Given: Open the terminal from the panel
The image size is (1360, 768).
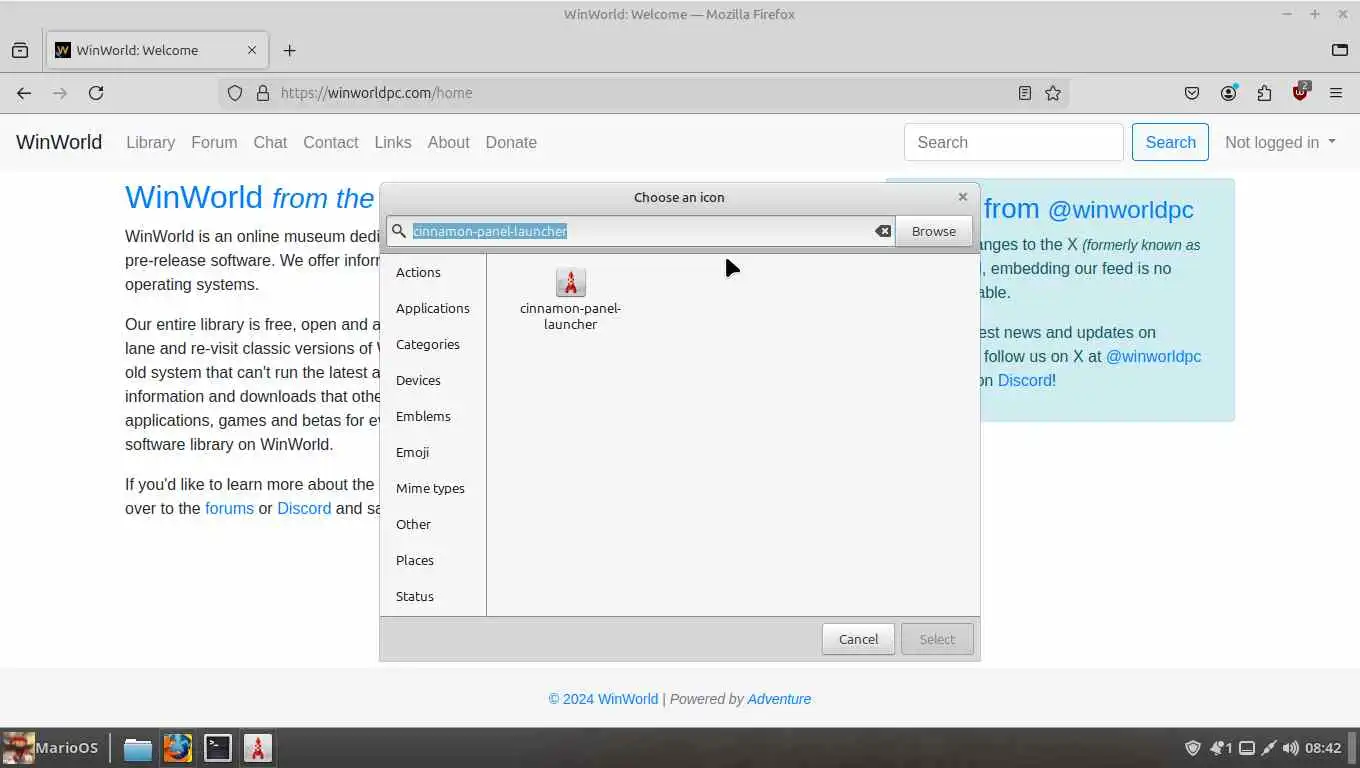Looking at the screenshot, I should point(218,748).
